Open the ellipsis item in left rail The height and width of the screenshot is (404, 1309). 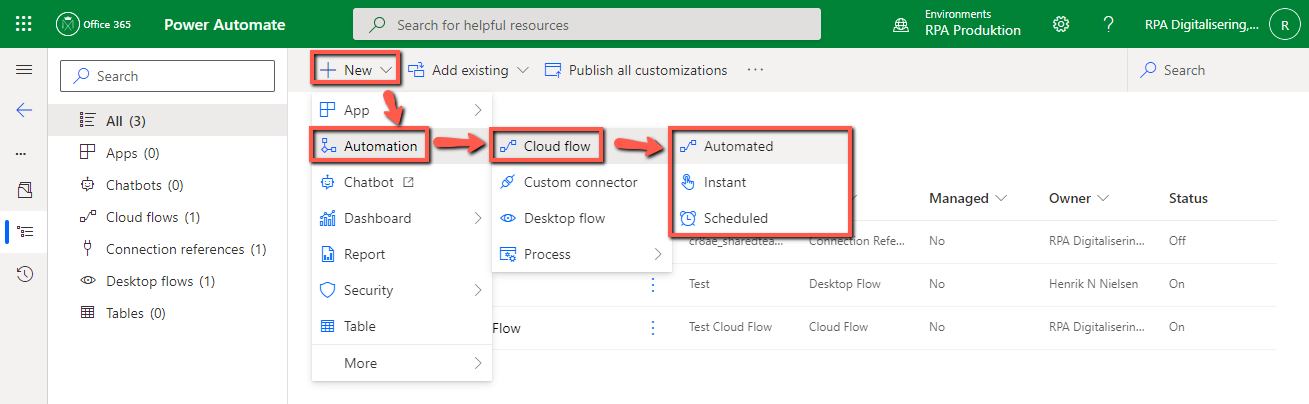click(x=22, y=153)
